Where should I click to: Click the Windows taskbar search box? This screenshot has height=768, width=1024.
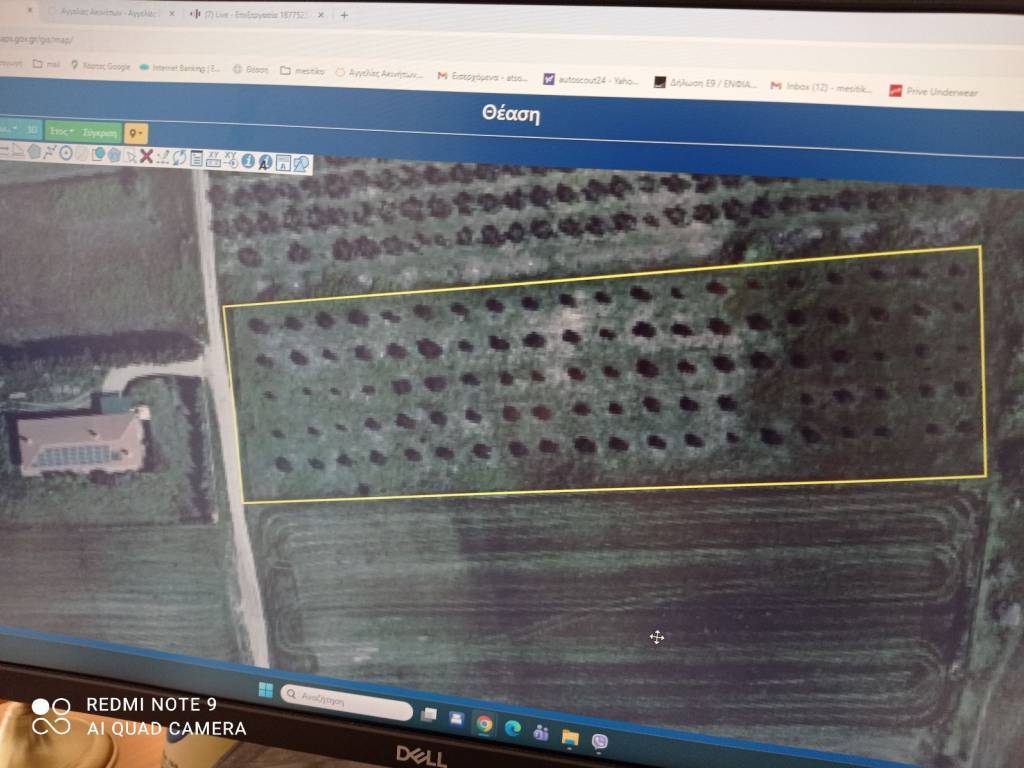(346, 702)
